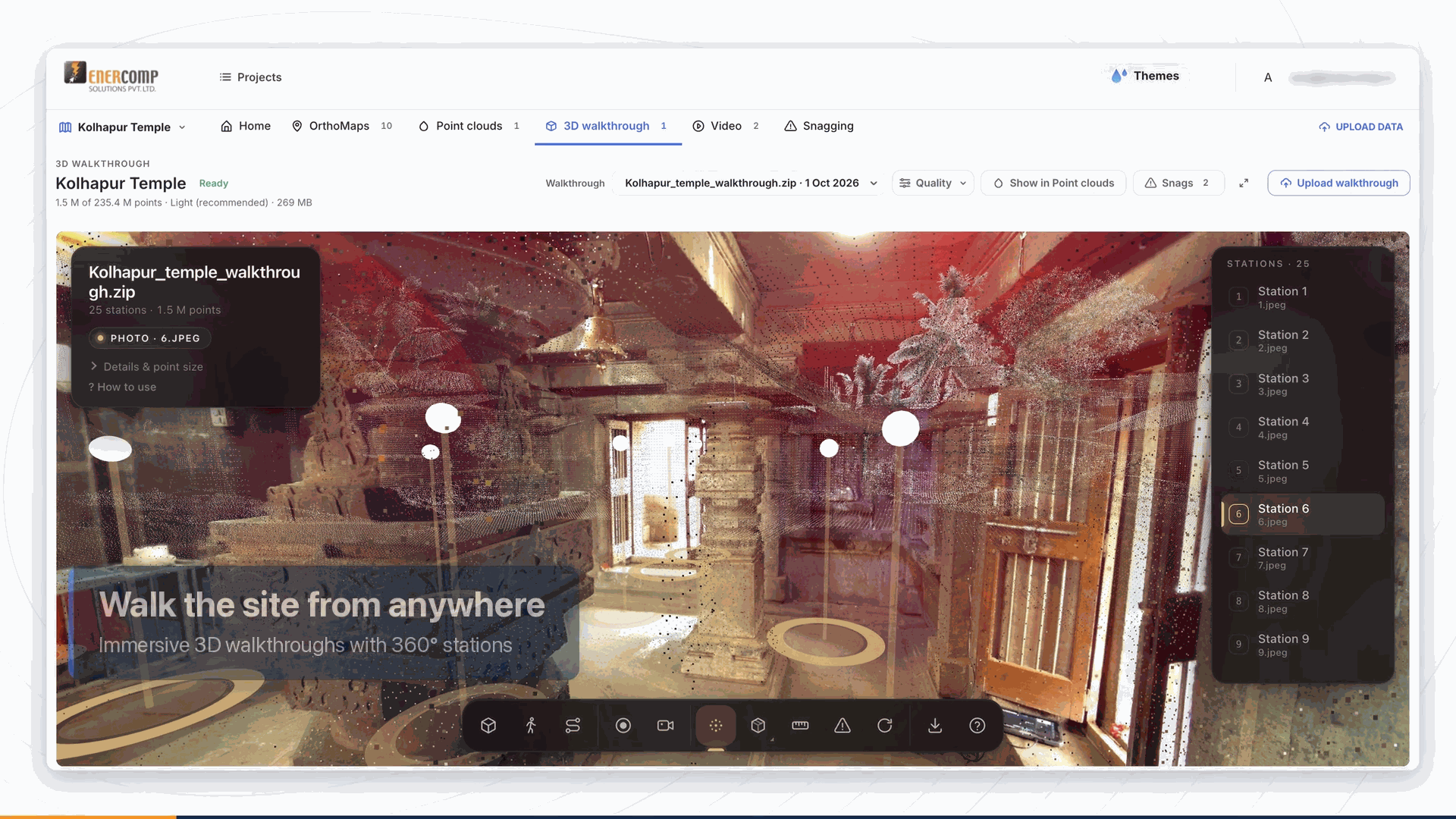
Task: Open the Snagging tab
Action: [819, 126]
